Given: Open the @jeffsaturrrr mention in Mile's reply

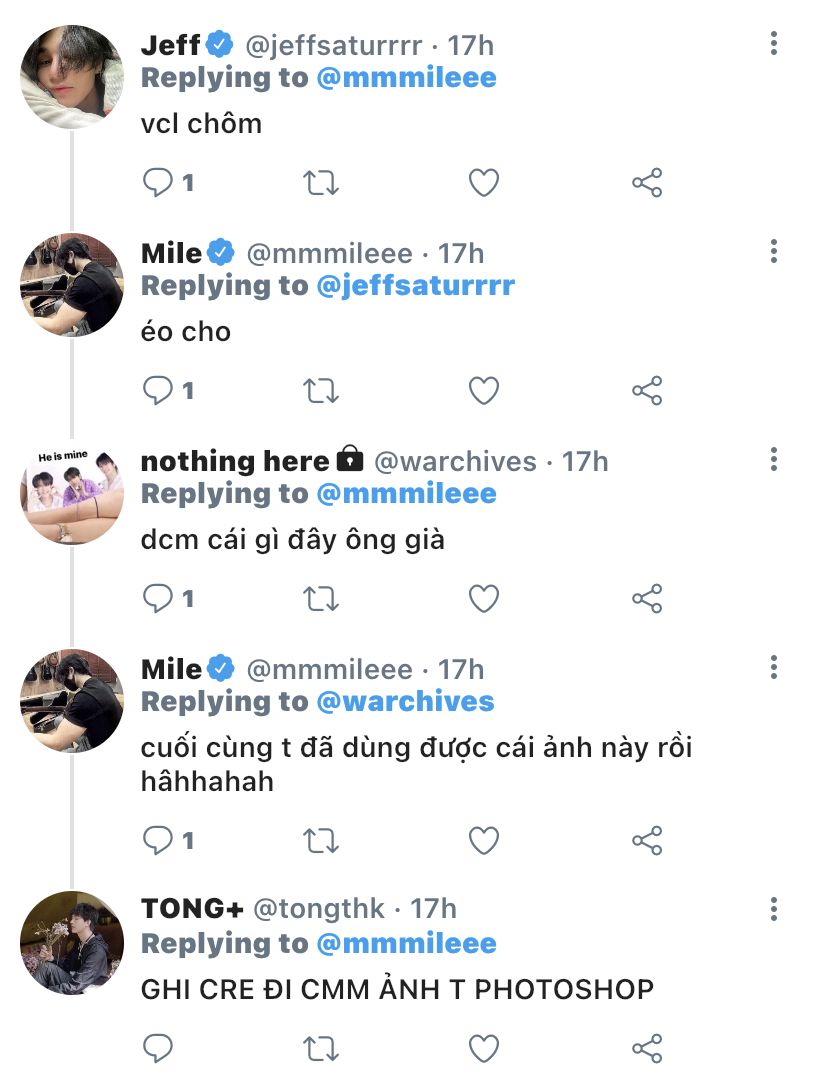Looking at the screenshot, I should click(x=415, y=285).
